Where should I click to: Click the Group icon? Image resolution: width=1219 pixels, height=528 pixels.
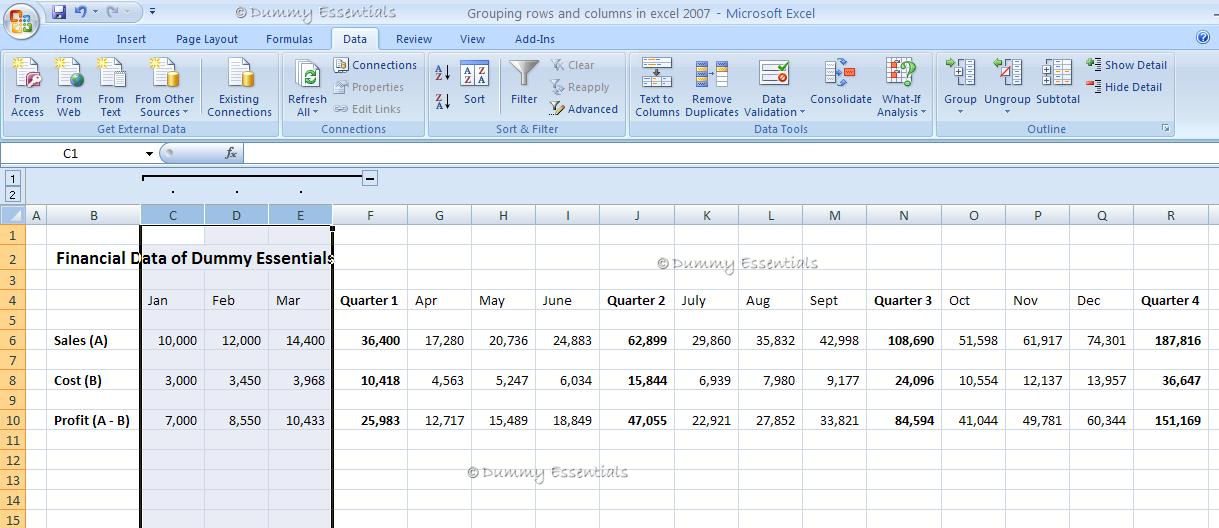coord(960,74)
